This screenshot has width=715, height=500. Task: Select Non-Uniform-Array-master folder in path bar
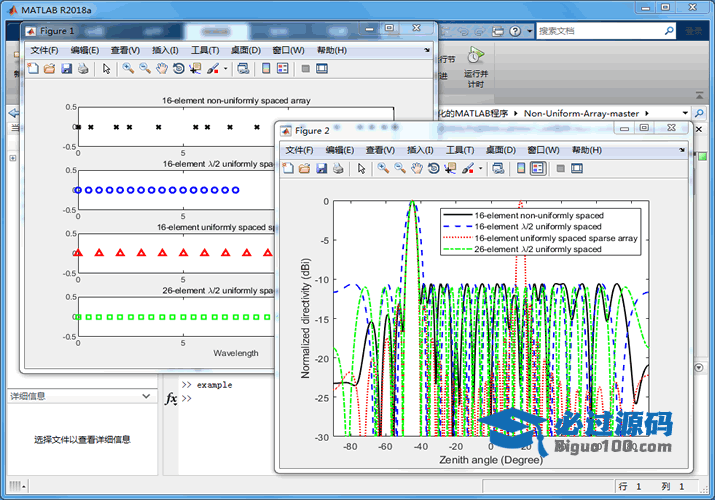click(x=581, y=113)
